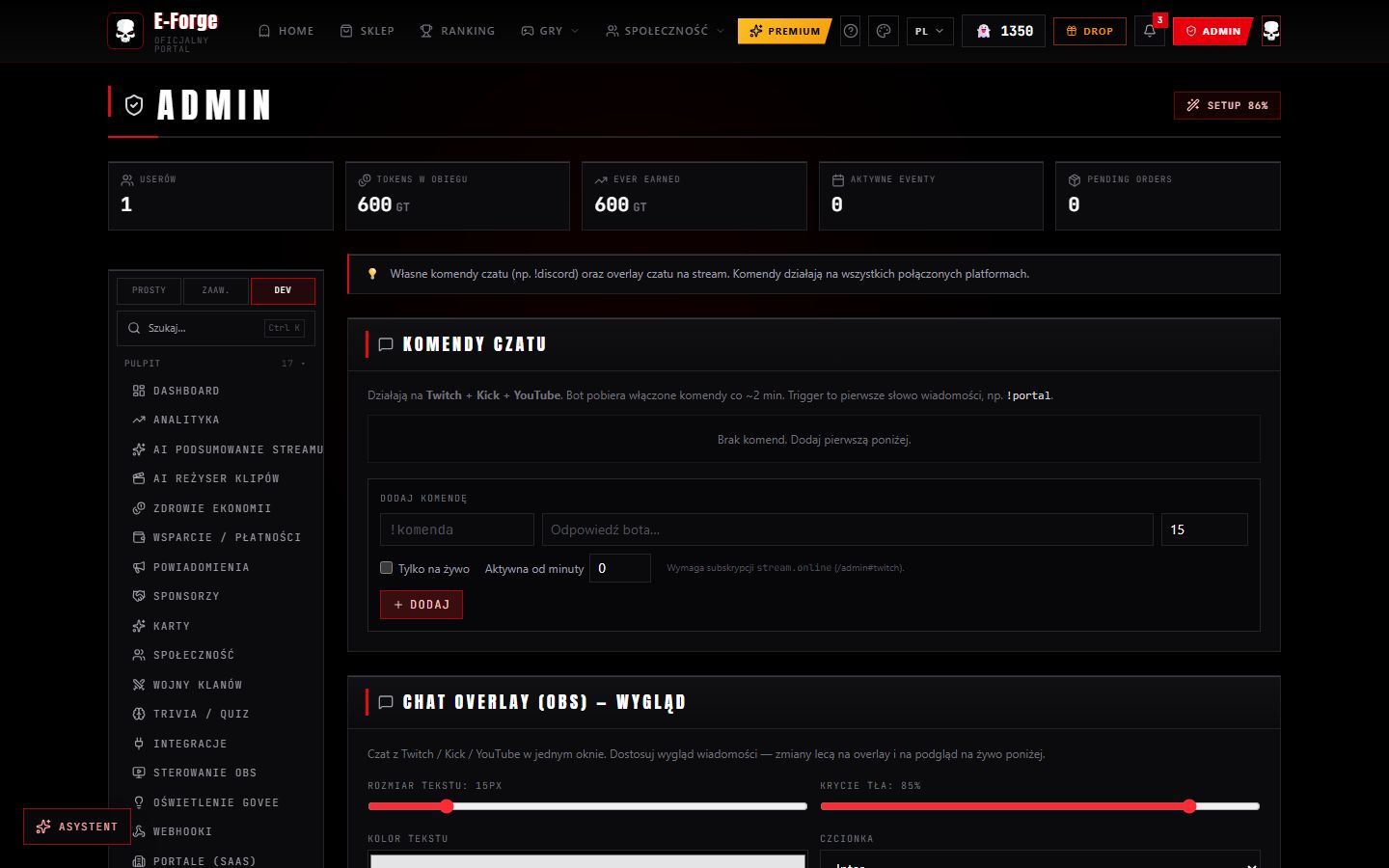1389x868 pixels.
Task: Open the notifications bell icon
Action: click(1149, 31)
